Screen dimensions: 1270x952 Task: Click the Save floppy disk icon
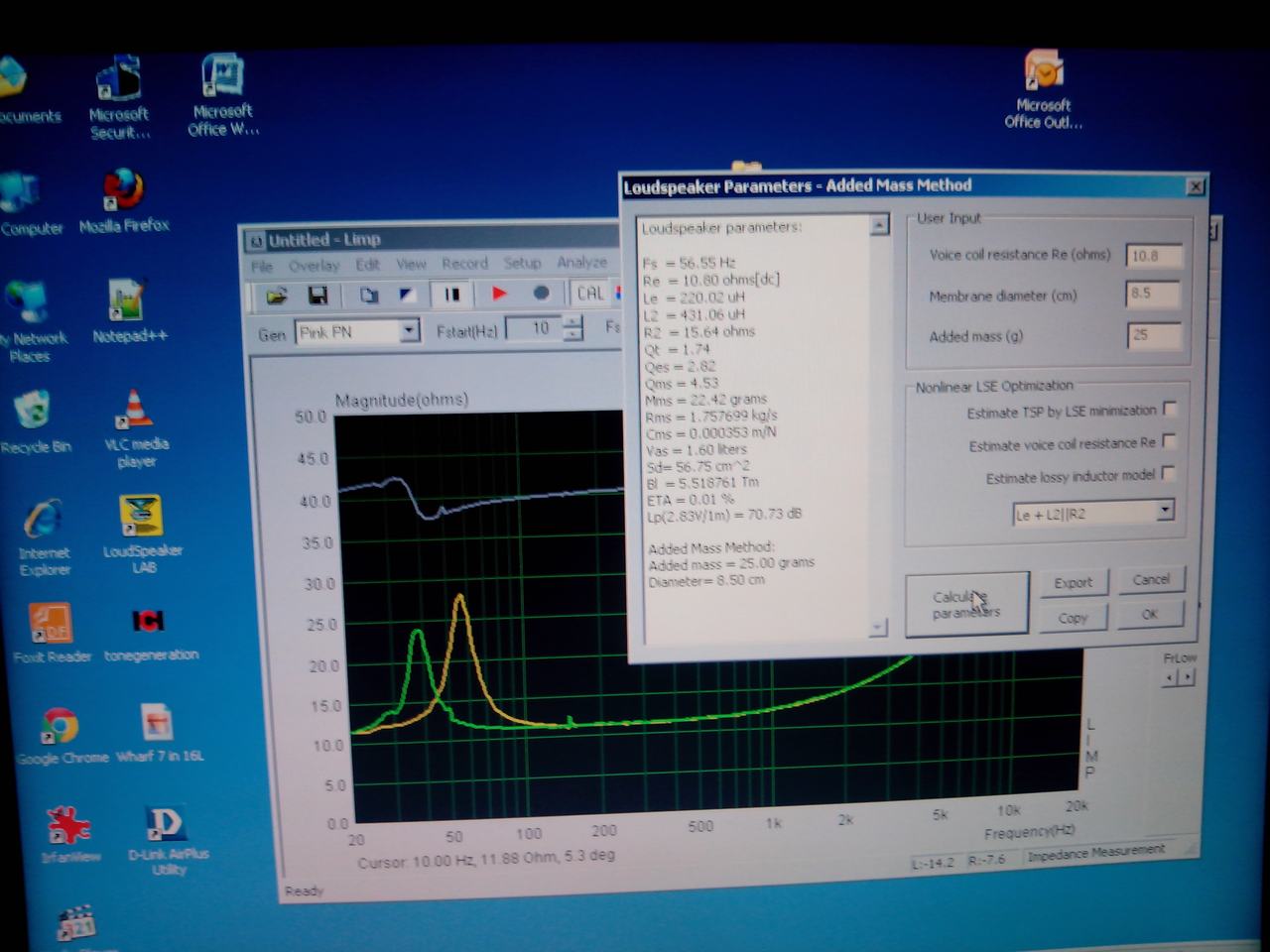pyautogui.click(x=318, y=296)
